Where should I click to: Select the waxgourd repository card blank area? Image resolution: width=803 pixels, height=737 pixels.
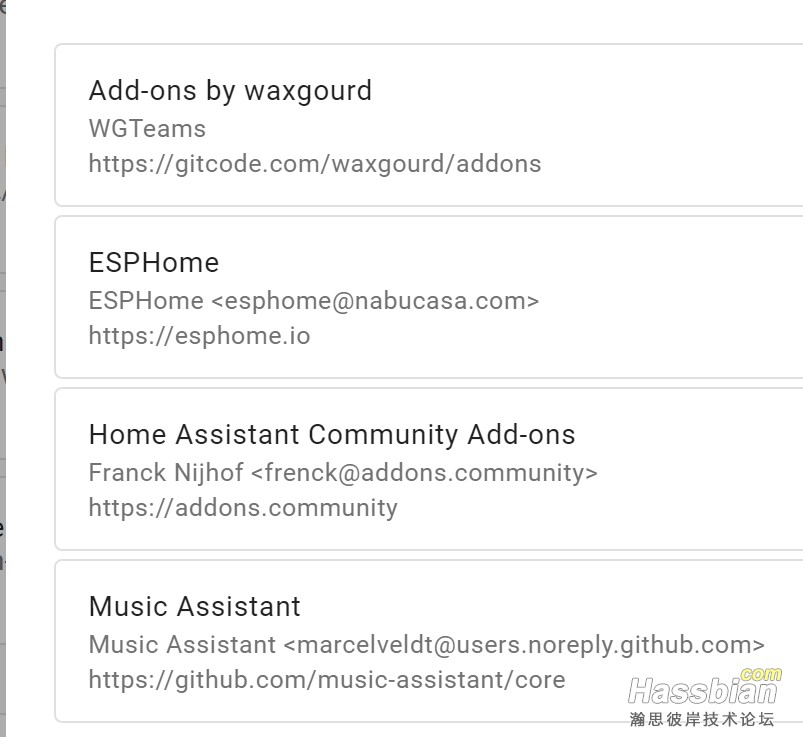(666, 125)
